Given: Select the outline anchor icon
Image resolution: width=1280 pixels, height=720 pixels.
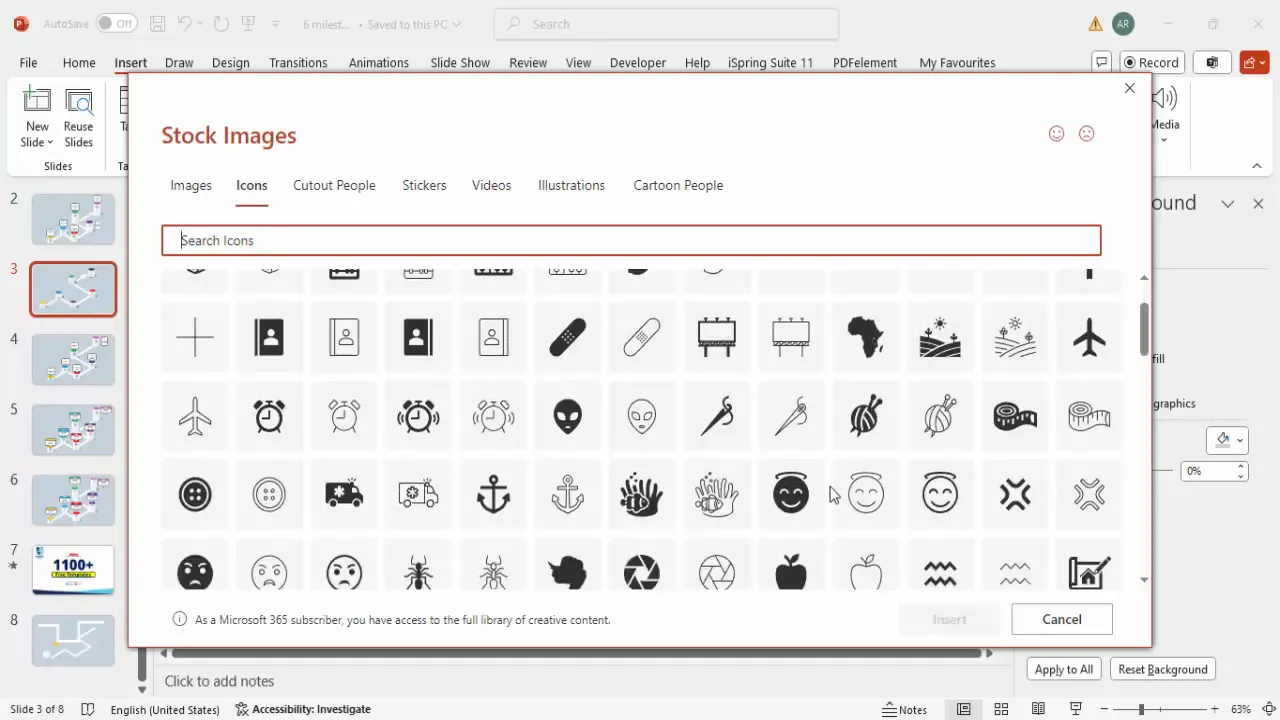Looking at the screenshot, I should 567,494.
